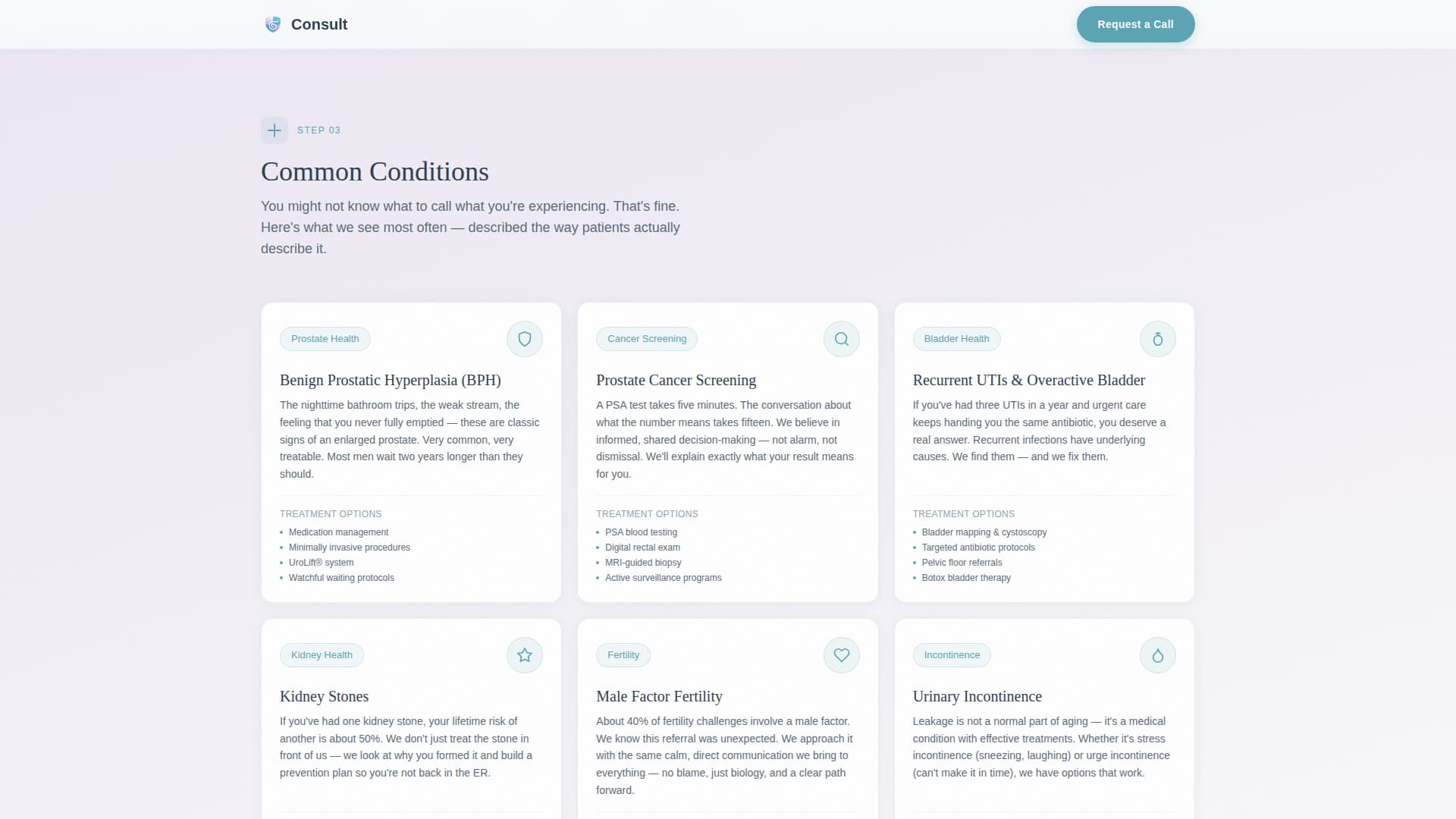Click the heart icon on Male Factor Fertility

(x=842, y=655)
